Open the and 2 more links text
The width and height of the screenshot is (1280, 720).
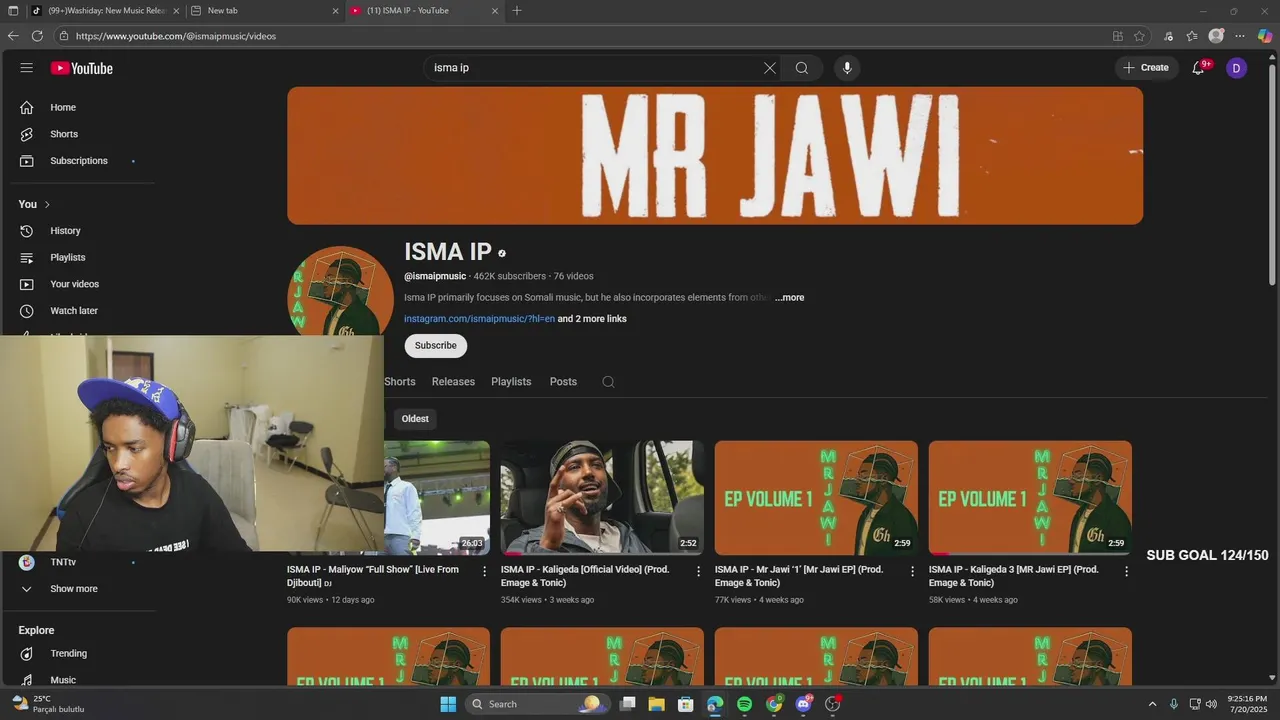(x=592, y=319)
